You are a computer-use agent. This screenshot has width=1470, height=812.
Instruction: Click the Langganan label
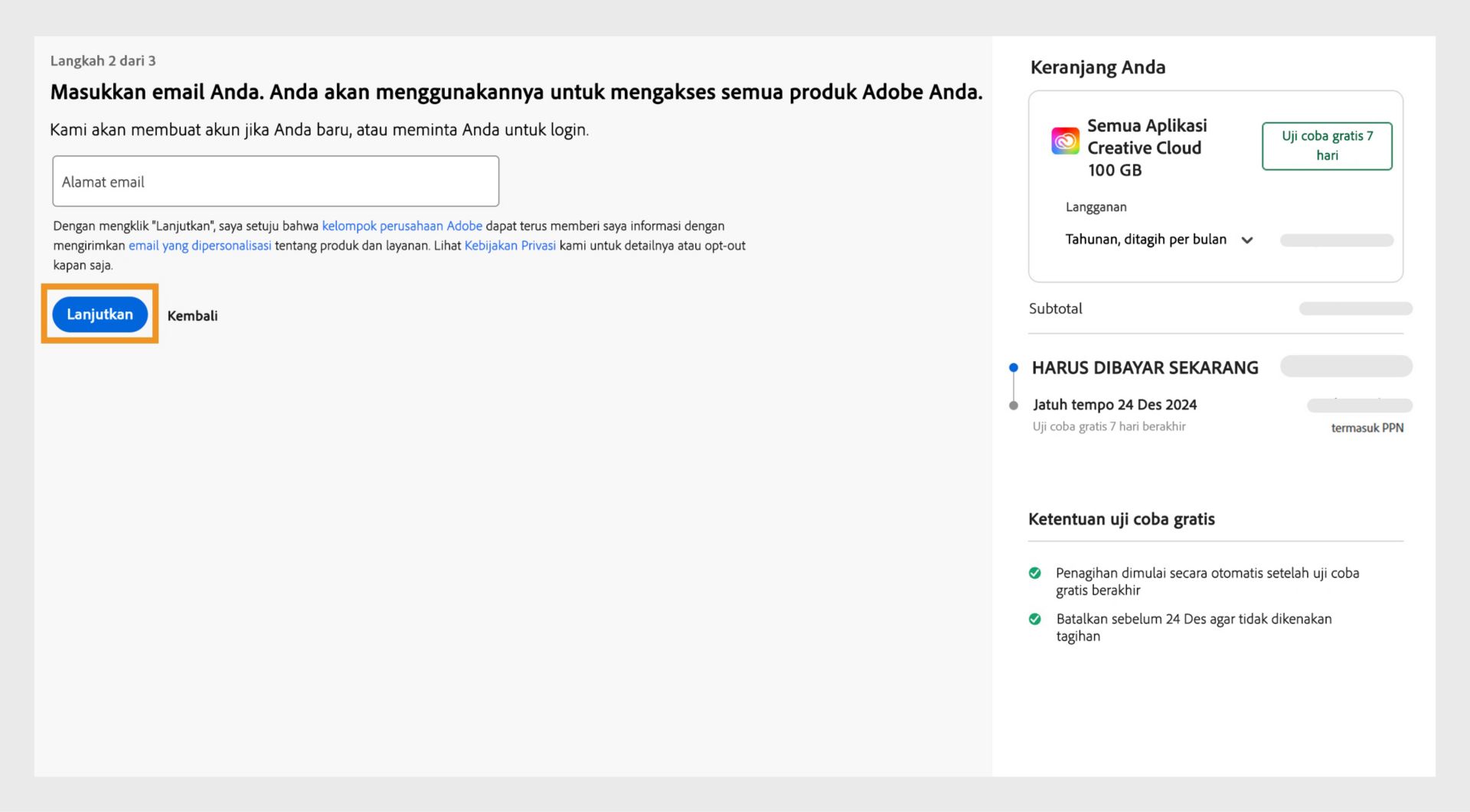[1096, 207]
